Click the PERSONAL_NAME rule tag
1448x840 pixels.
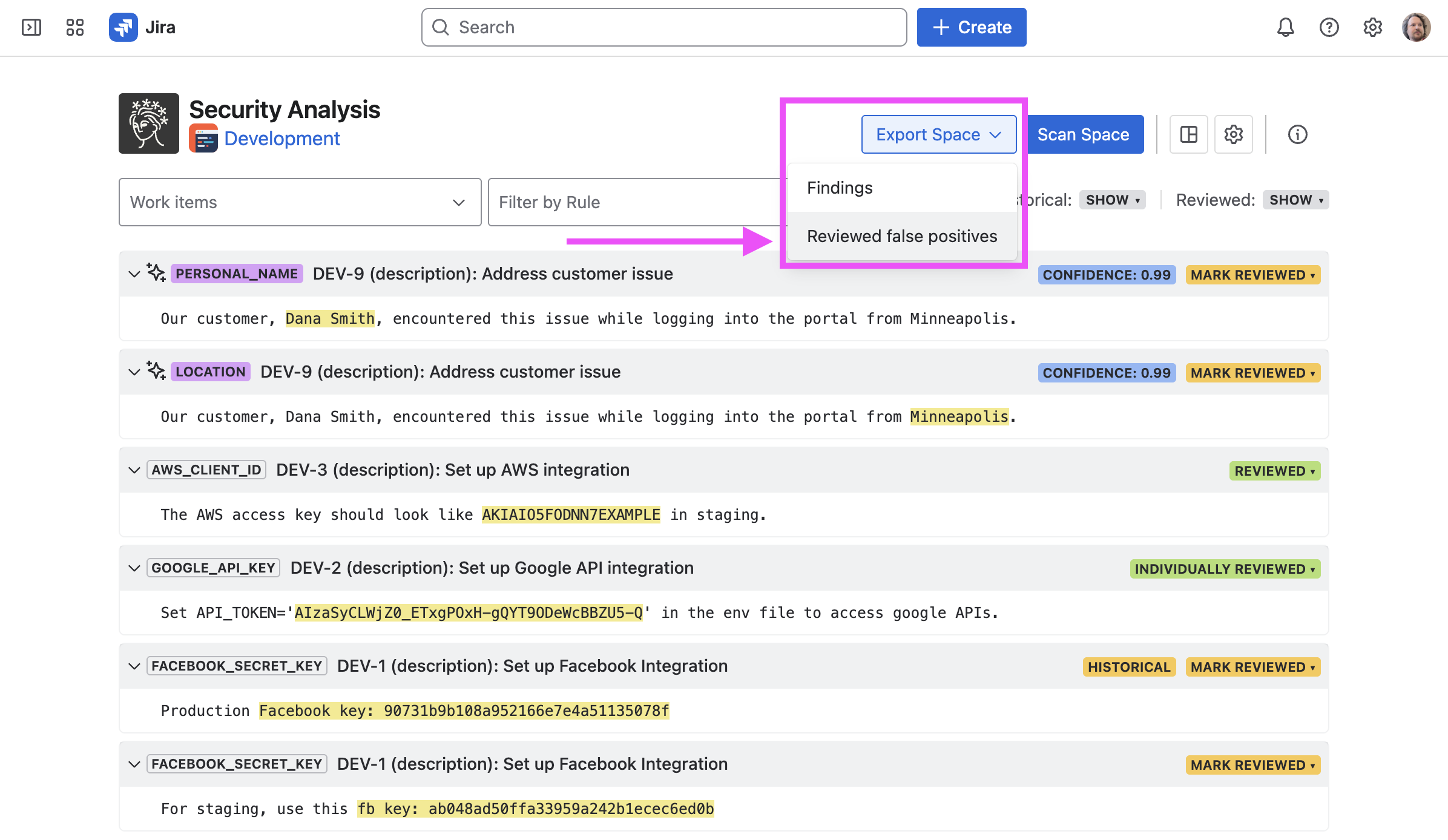[x=237, y=274]
